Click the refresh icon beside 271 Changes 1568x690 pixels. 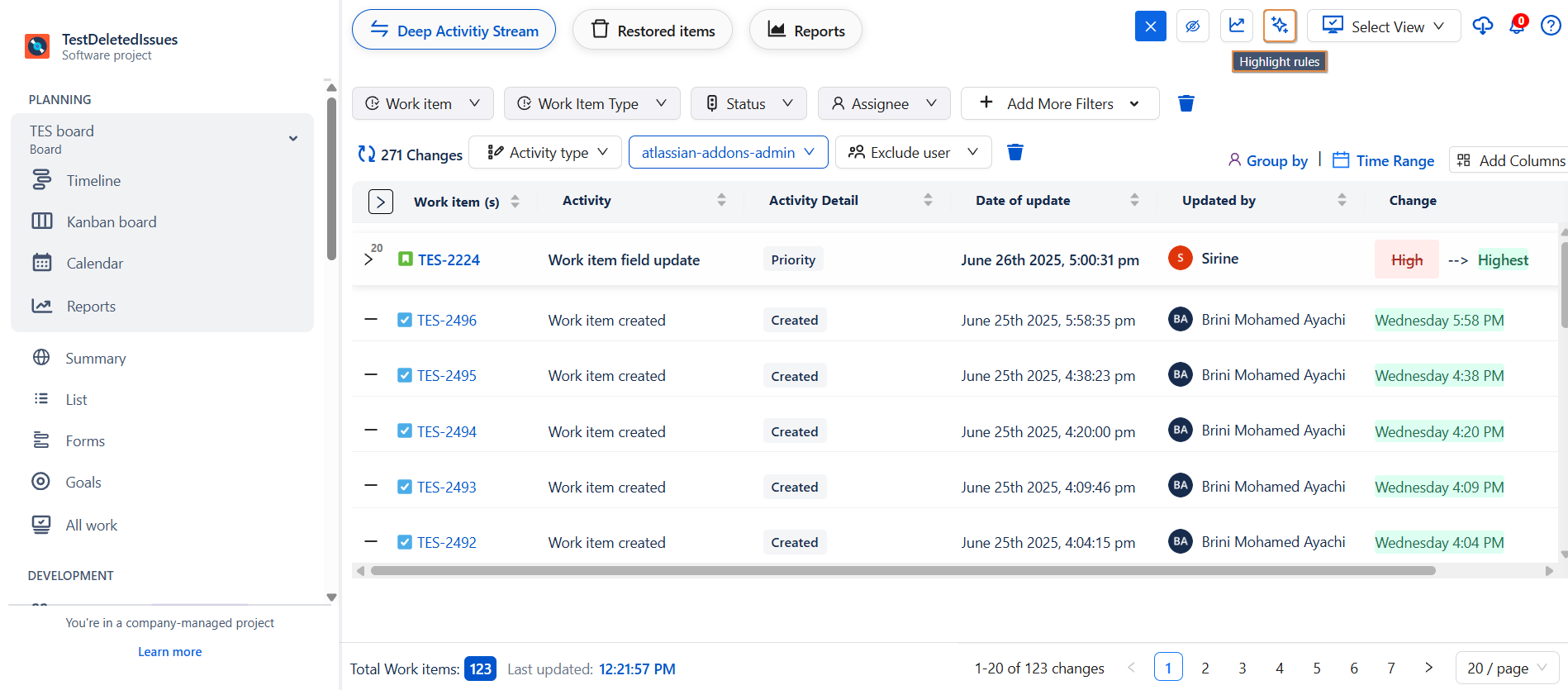click(x=366, y=155)
